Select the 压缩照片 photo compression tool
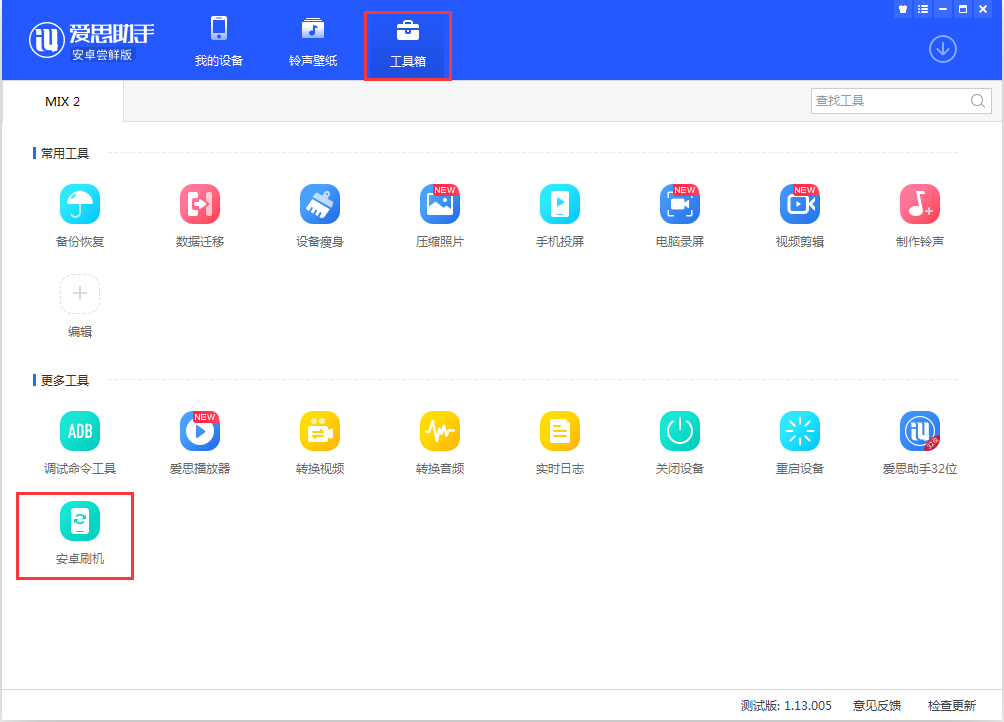The height and width of the screenshot is (722, 1004). click(440, 205)
